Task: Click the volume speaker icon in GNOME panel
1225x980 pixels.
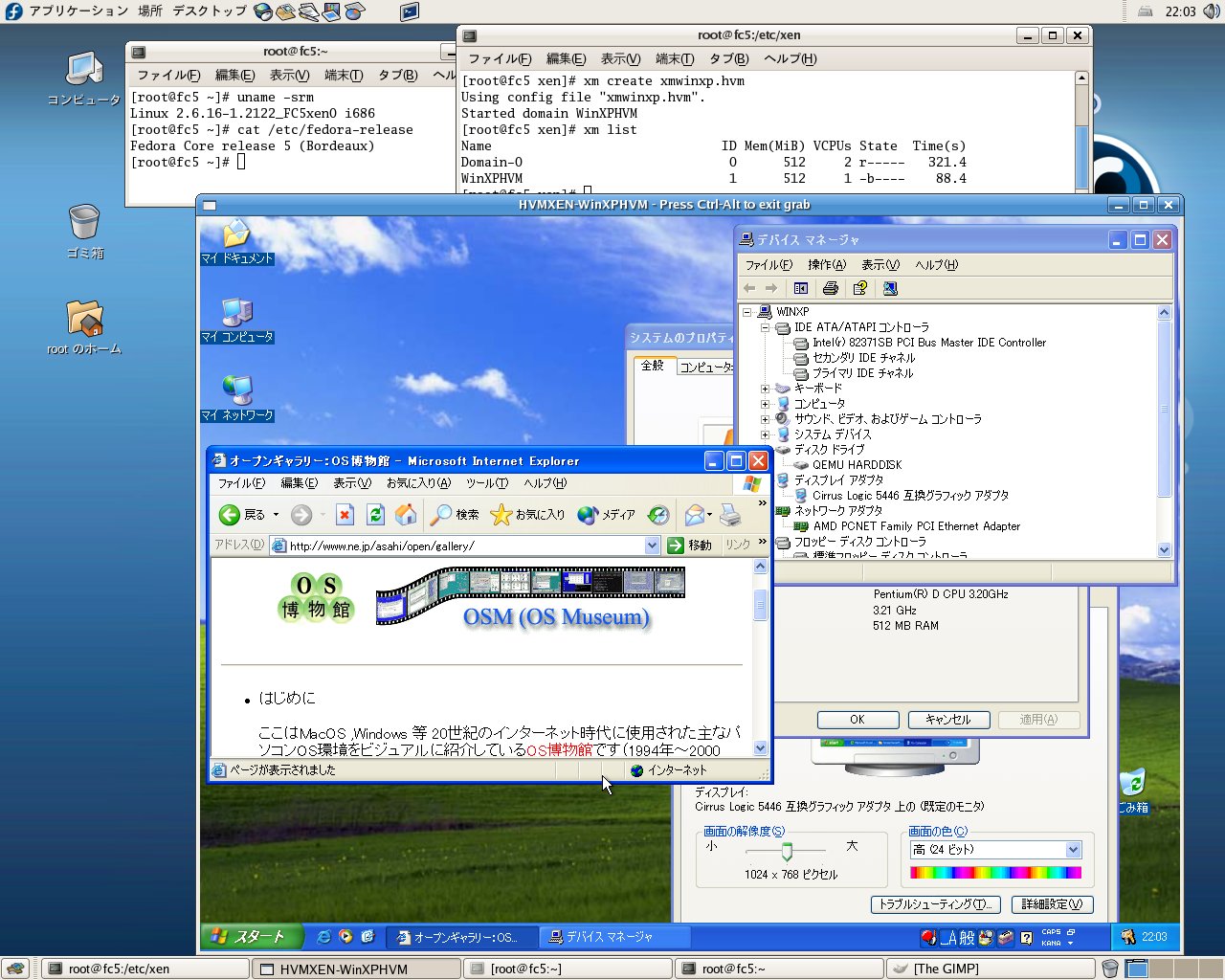Action: coord(1212,11)
